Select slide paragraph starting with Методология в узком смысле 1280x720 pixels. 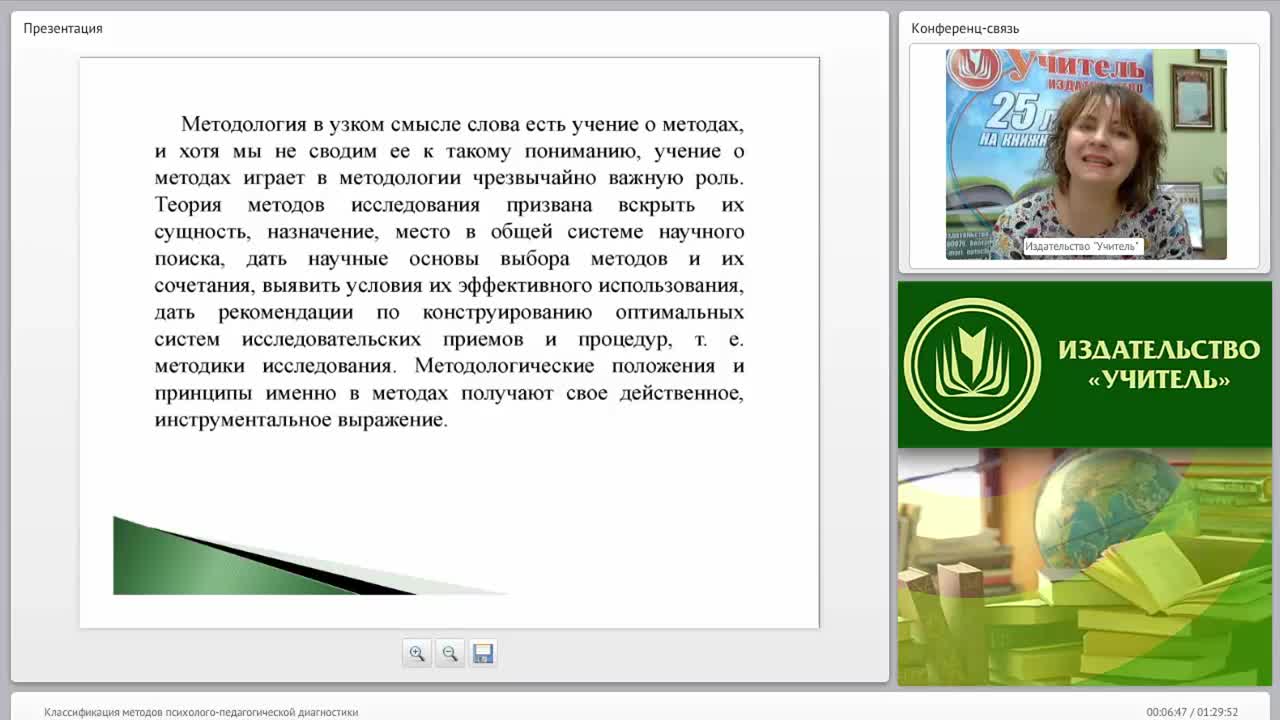[449, 272]
